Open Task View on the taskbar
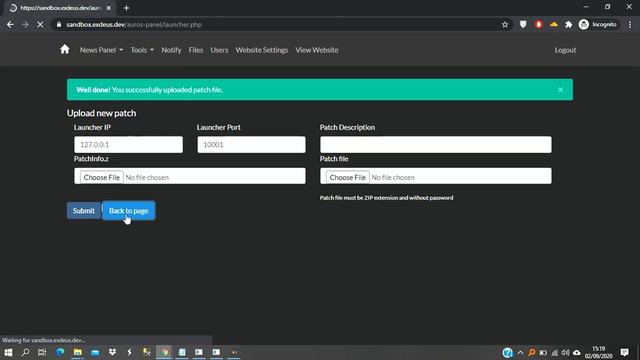This screenshot has width=640, height=360. (42, 352)
